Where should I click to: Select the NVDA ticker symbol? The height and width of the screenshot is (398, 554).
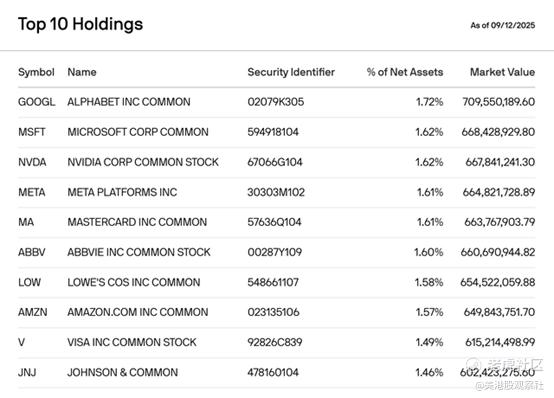pyautogui.click(x=32, y=162)
